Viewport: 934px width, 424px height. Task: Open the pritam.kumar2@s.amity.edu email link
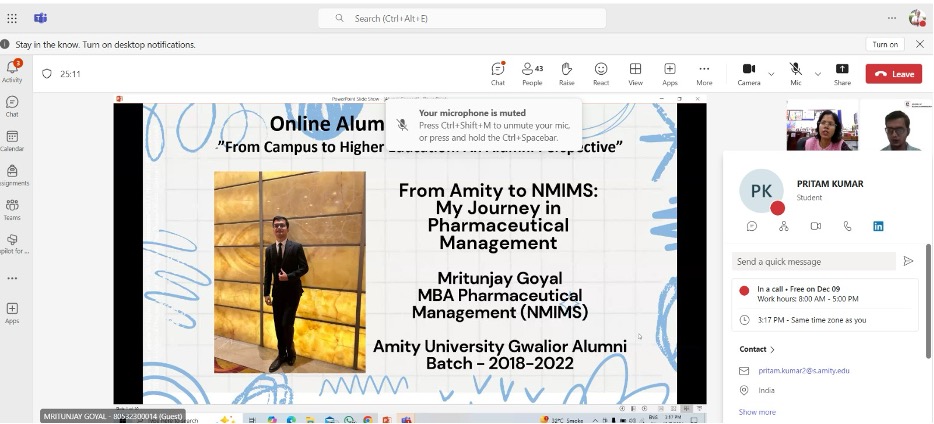tap(804, 370)
